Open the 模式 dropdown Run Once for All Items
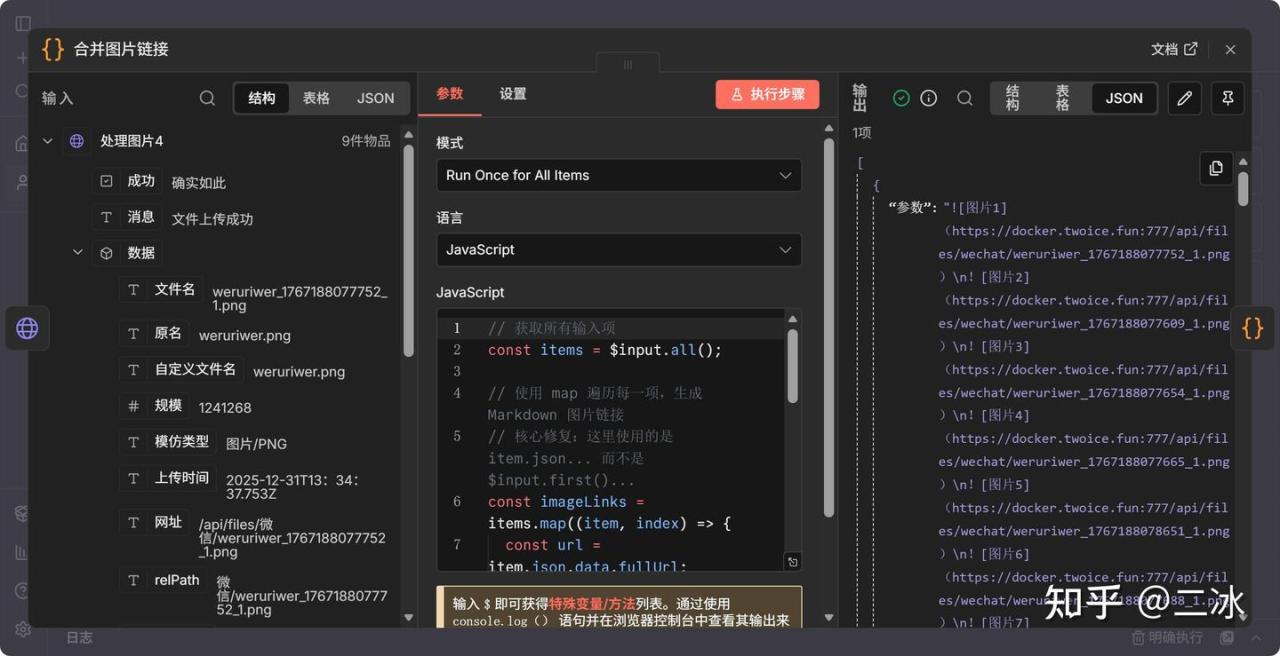This screenshot has height=656, width=1280. pos(618,175)
